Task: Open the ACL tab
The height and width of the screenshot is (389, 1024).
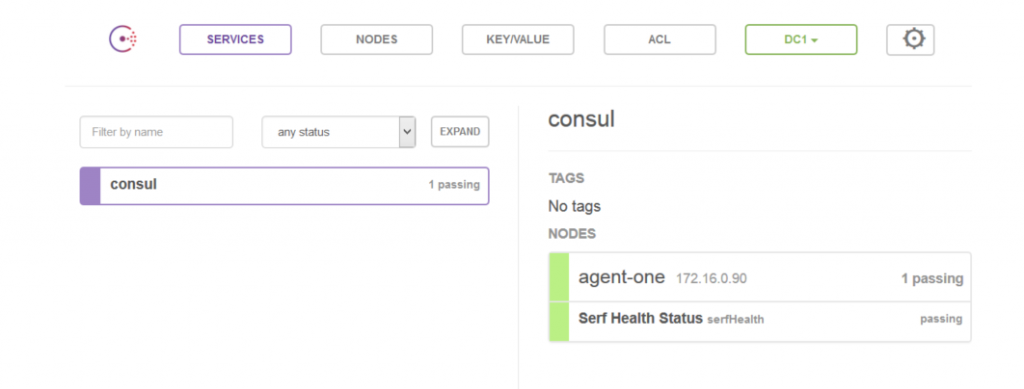Action: click(x=660, y=40)
